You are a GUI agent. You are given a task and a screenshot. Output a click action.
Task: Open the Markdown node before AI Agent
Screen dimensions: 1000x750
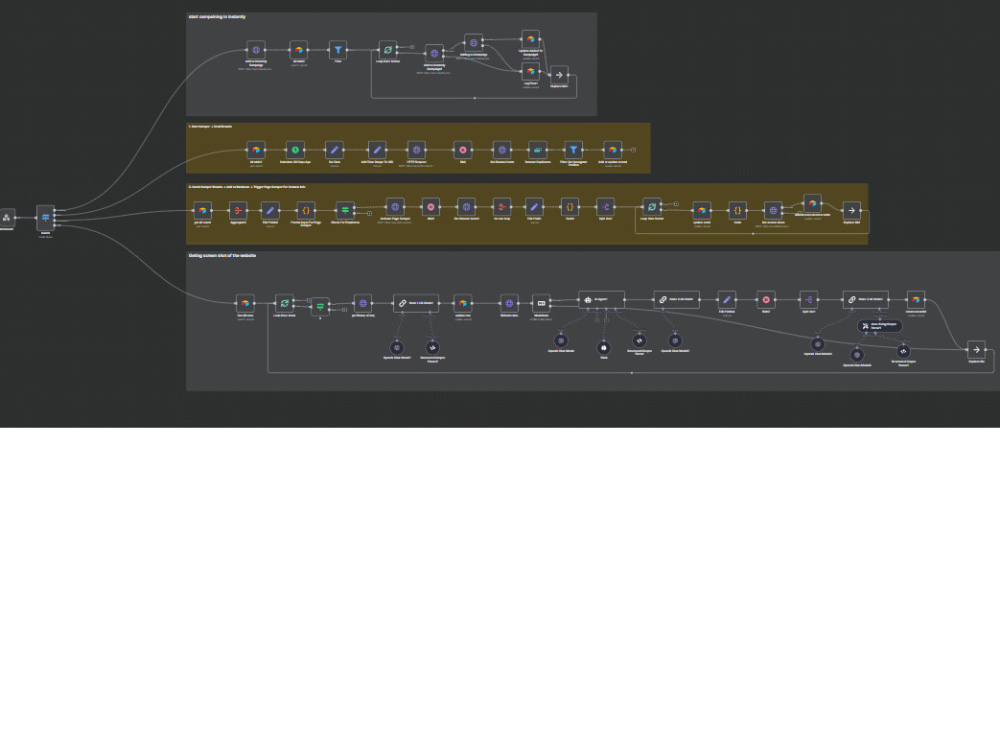(x=541, y=303)
